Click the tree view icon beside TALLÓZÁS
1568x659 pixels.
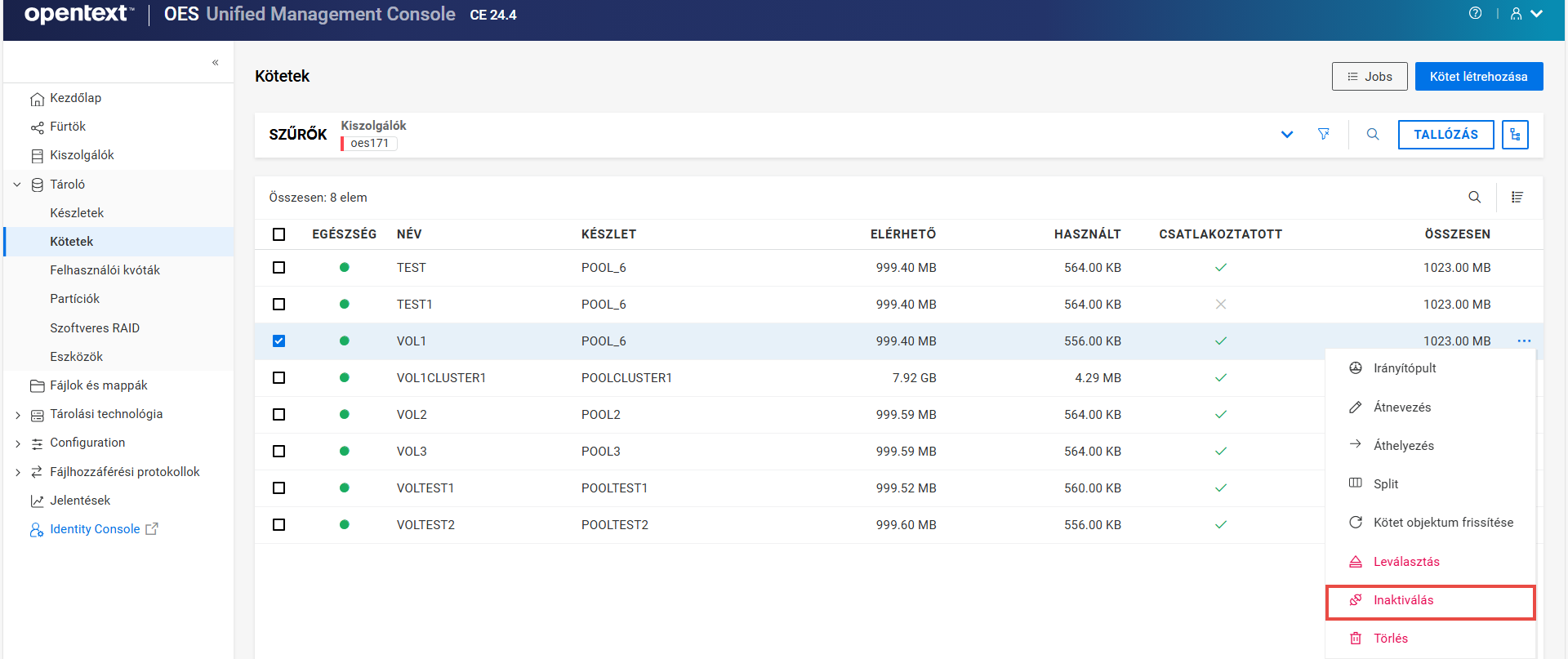[x=1515, y=135]
